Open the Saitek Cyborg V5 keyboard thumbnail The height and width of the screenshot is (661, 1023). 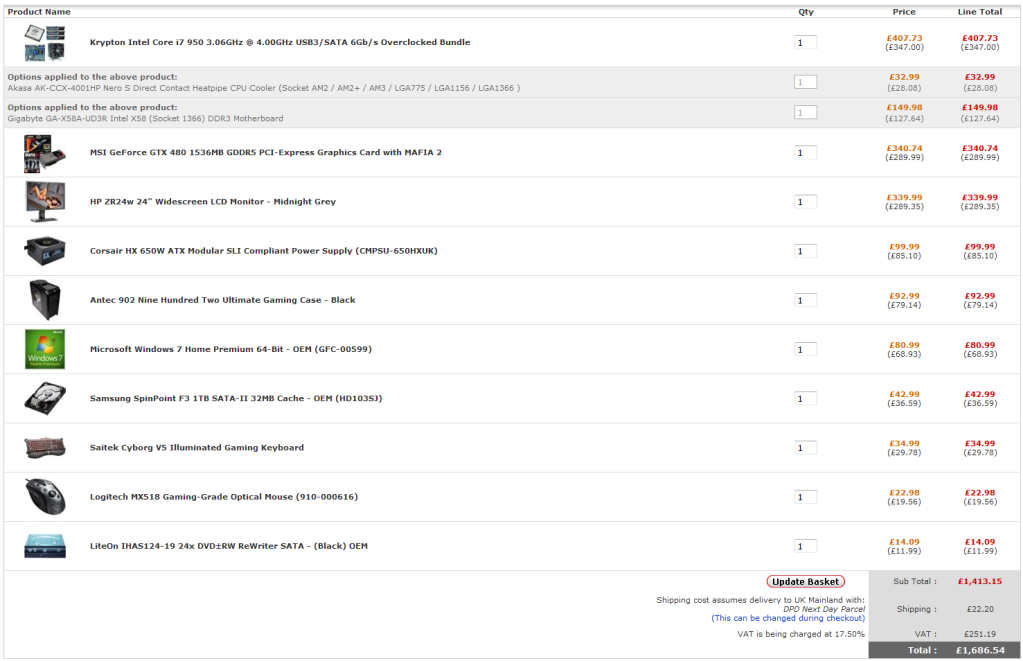pos(45,448)
